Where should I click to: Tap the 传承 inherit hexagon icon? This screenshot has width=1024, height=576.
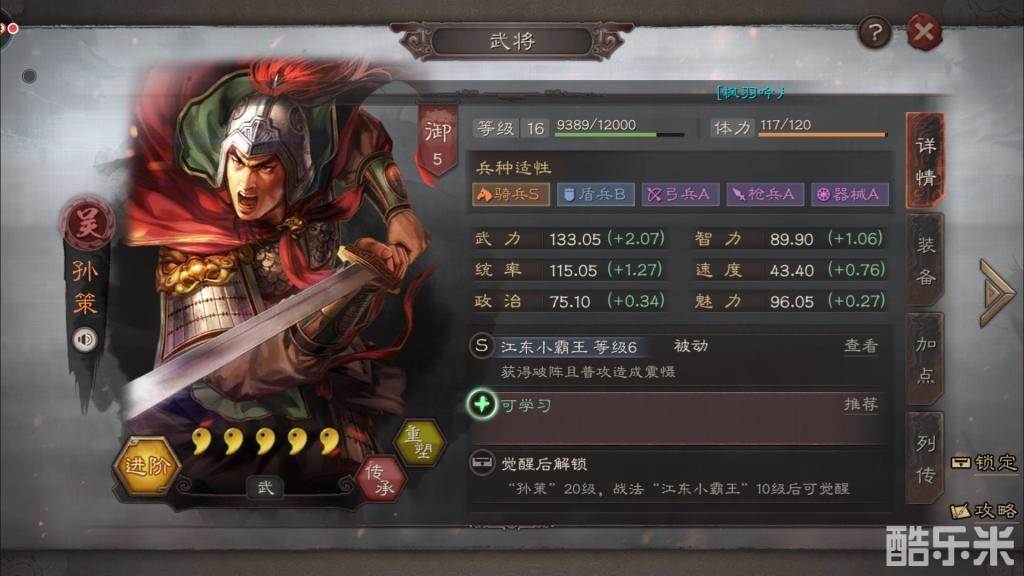pyautogui.click(x=381, y=478)
